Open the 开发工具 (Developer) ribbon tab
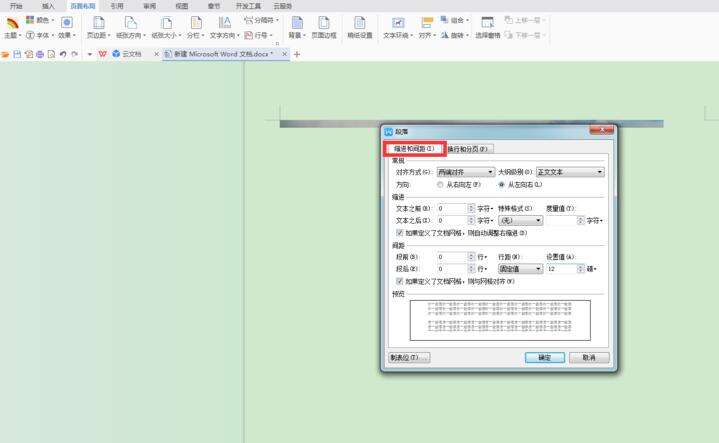 [248, 6]
